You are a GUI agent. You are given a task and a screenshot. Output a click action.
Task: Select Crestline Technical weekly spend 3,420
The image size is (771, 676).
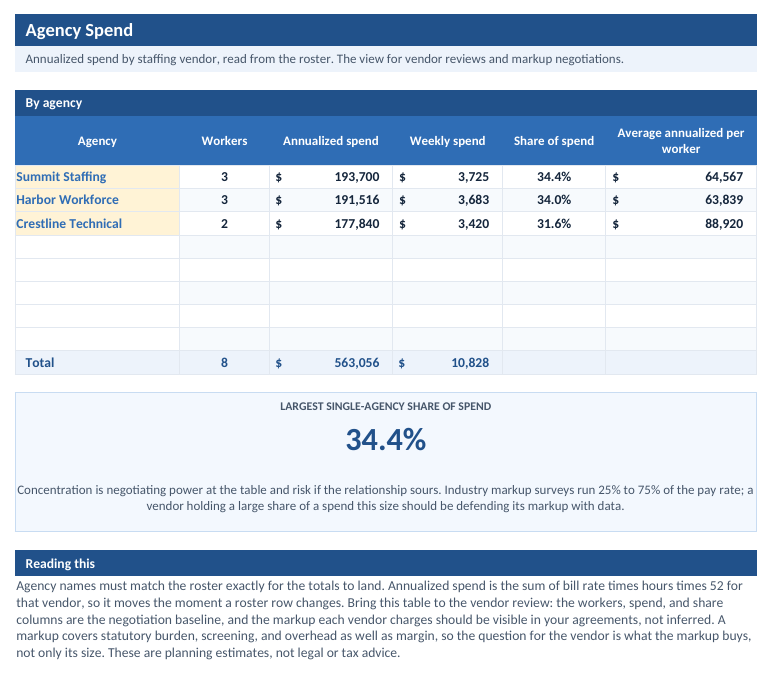(x=447, y=223)
